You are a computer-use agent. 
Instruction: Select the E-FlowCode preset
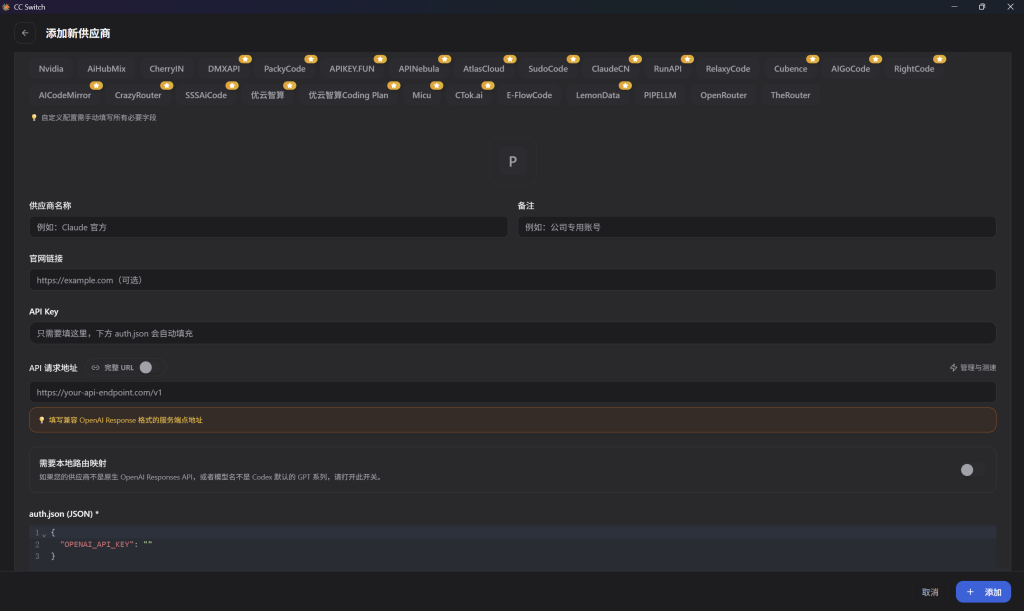point(529,95)
